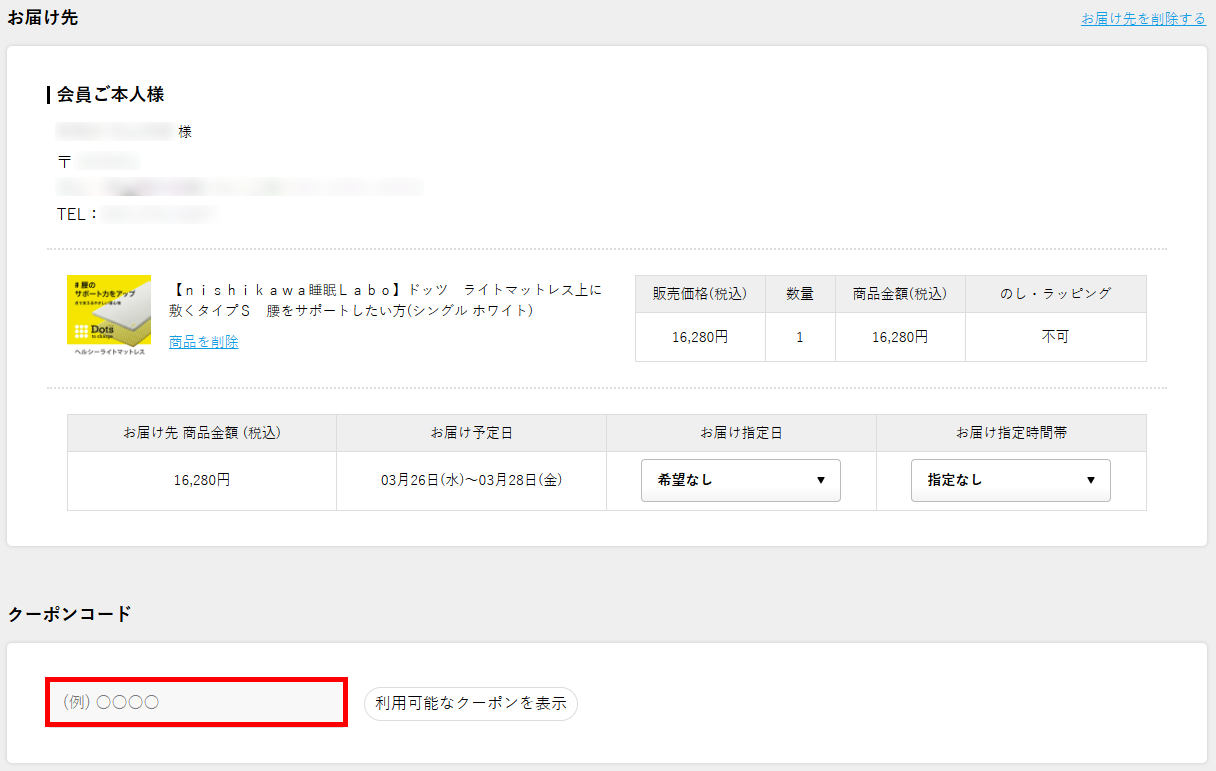
Task: Click the quantity value 1 cell
Action: (x=800, y=337)
